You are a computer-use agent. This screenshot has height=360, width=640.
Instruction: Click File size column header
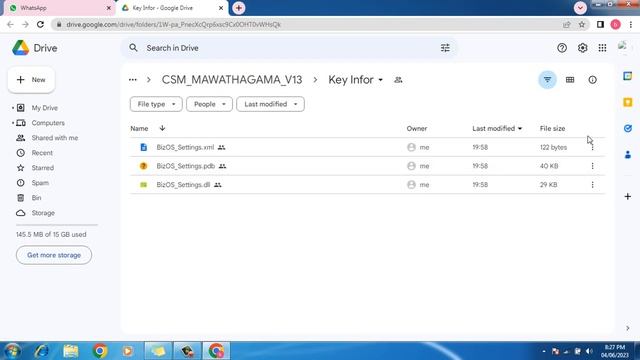[552, 129]
